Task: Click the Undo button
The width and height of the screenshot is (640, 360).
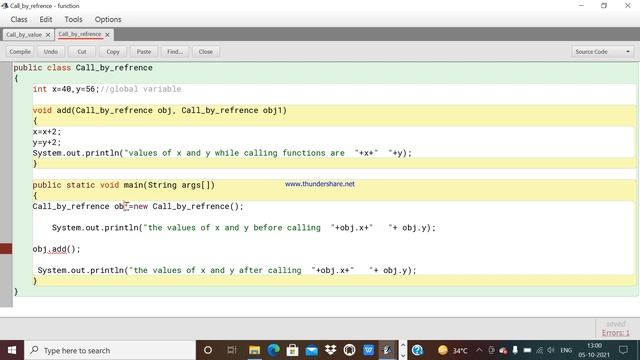Action: (51, 52)
